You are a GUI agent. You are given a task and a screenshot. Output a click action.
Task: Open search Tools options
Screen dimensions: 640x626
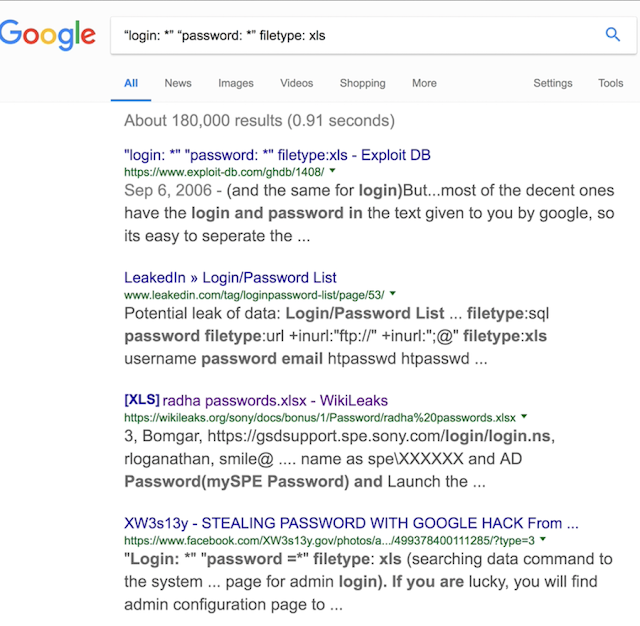click(610, 83)
